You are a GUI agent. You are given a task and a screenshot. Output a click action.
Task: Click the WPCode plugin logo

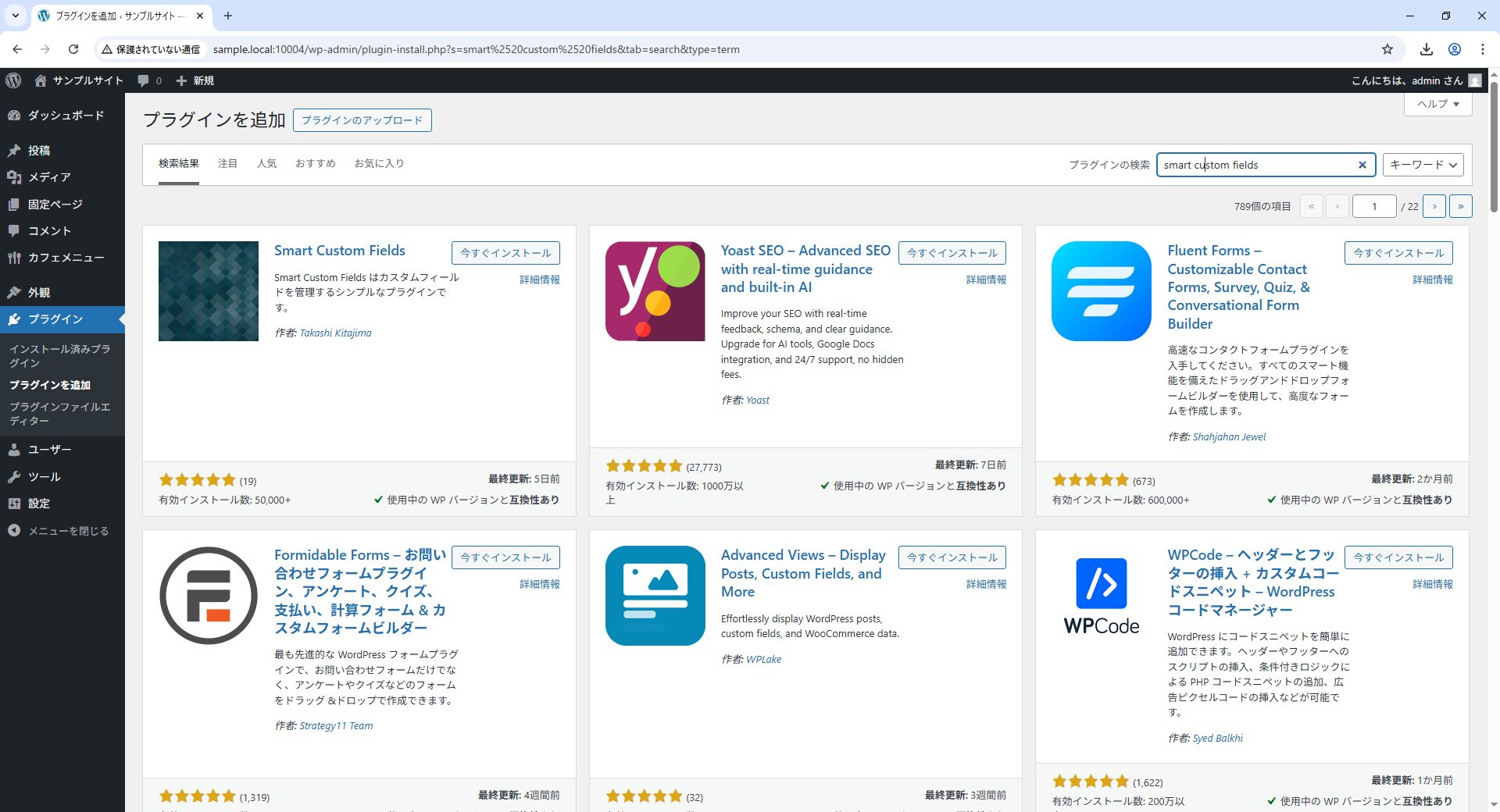[1102, 596]
